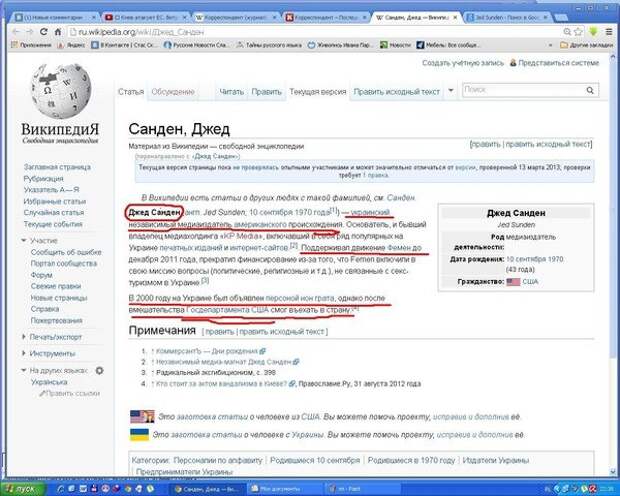Image resolution: width=620 pixels, height=496 pixels.
Task: Open a new browser tab
Action: click(560, 18)
